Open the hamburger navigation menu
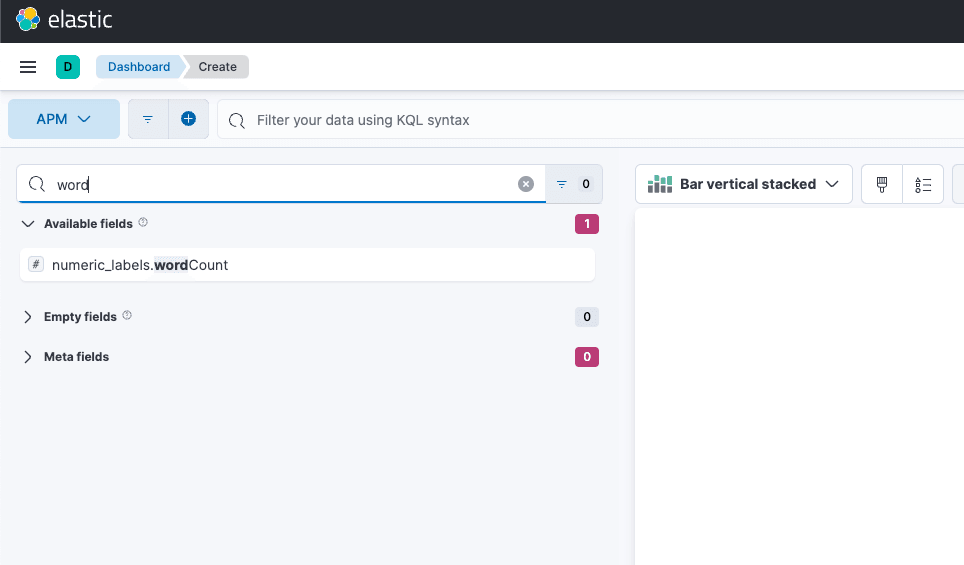The width and height of the screenshot is (964, 565). 28,67
